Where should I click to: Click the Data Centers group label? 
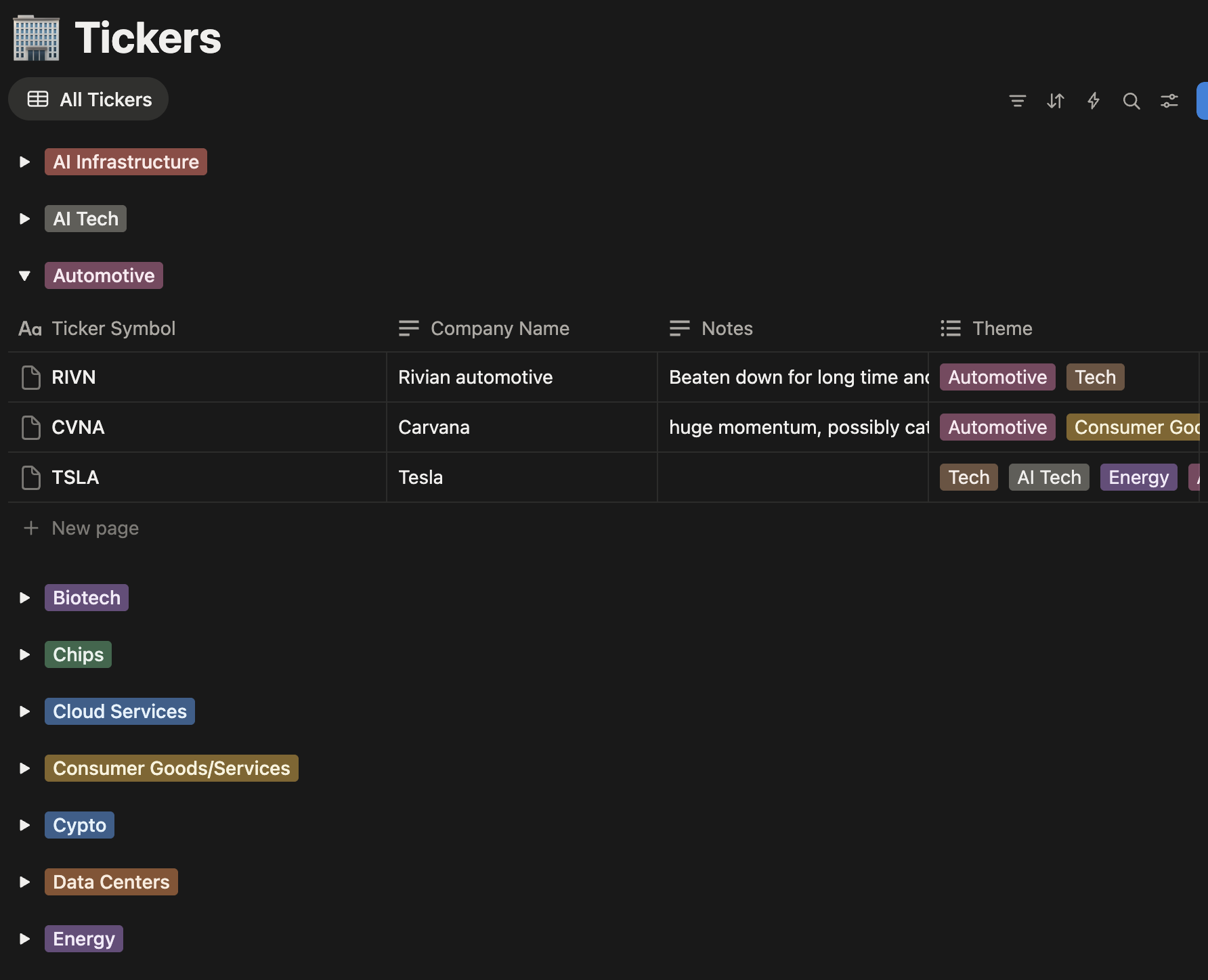111,882
